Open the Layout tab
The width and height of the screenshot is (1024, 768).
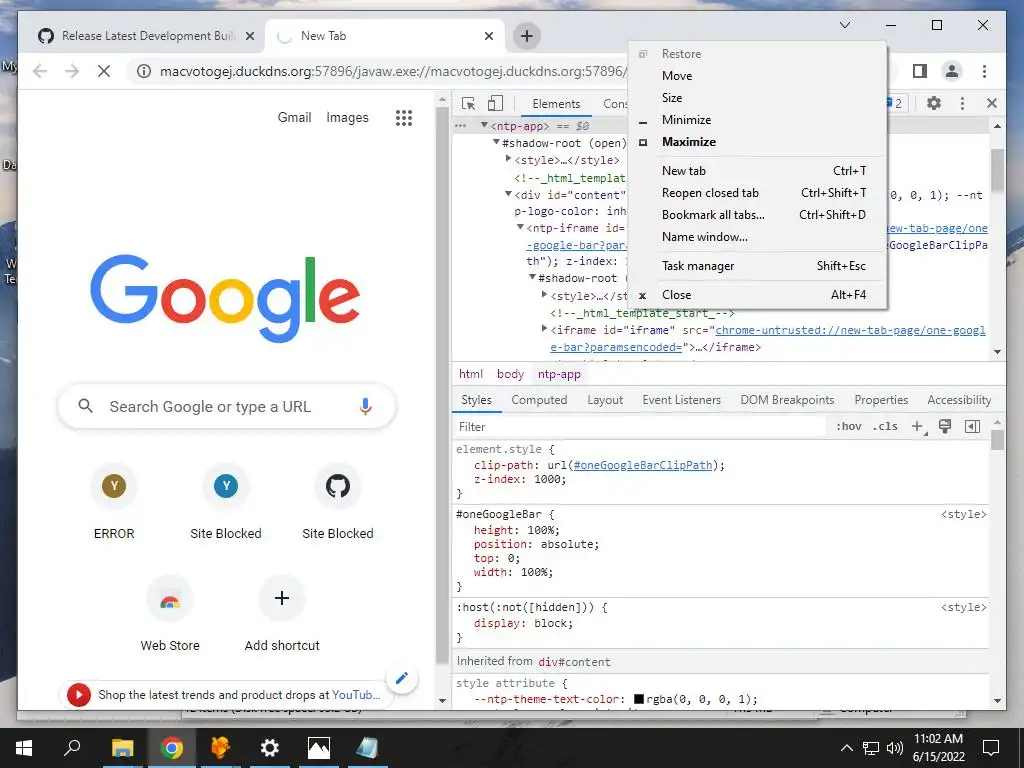pos(605,400)
